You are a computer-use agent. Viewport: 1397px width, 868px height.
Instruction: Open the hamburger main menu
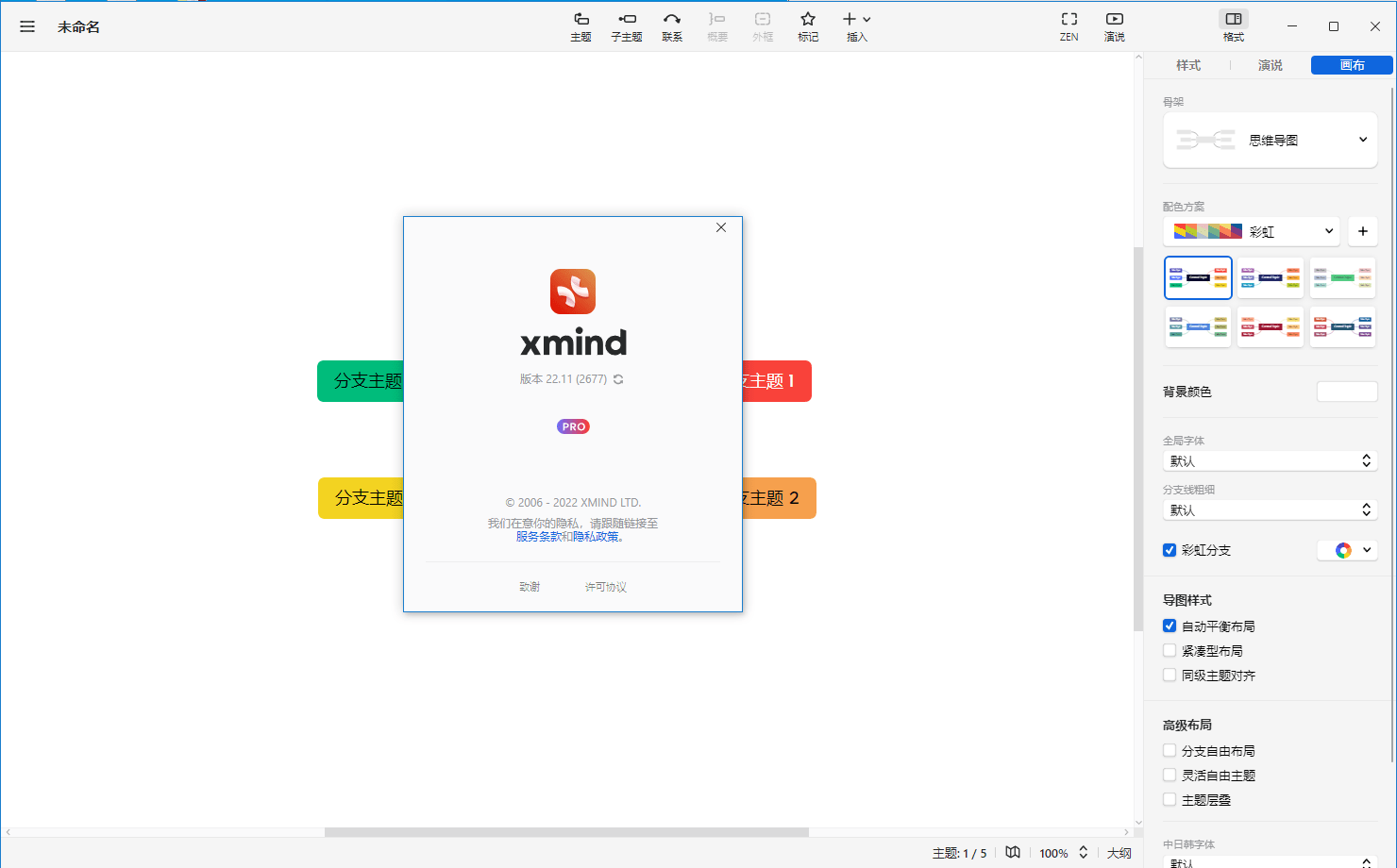(x=26, y=25)
